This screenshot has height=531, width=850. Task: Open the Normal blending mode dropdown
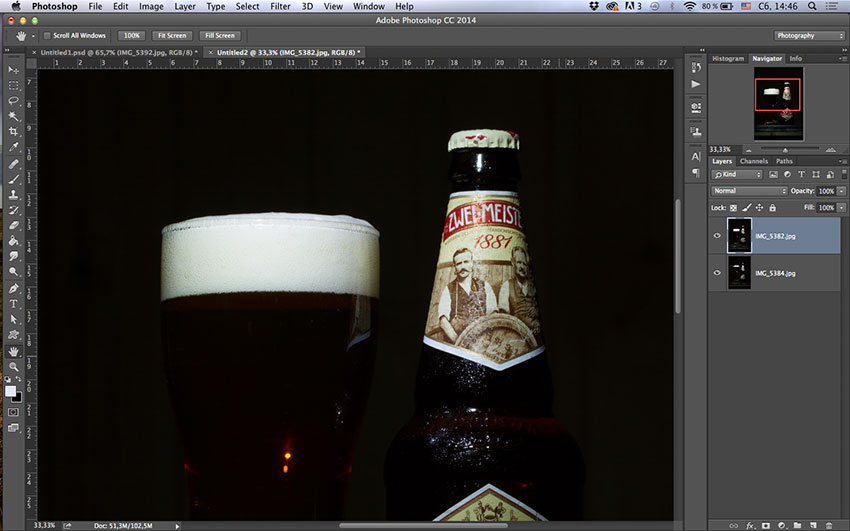click(x=749, y=191)
